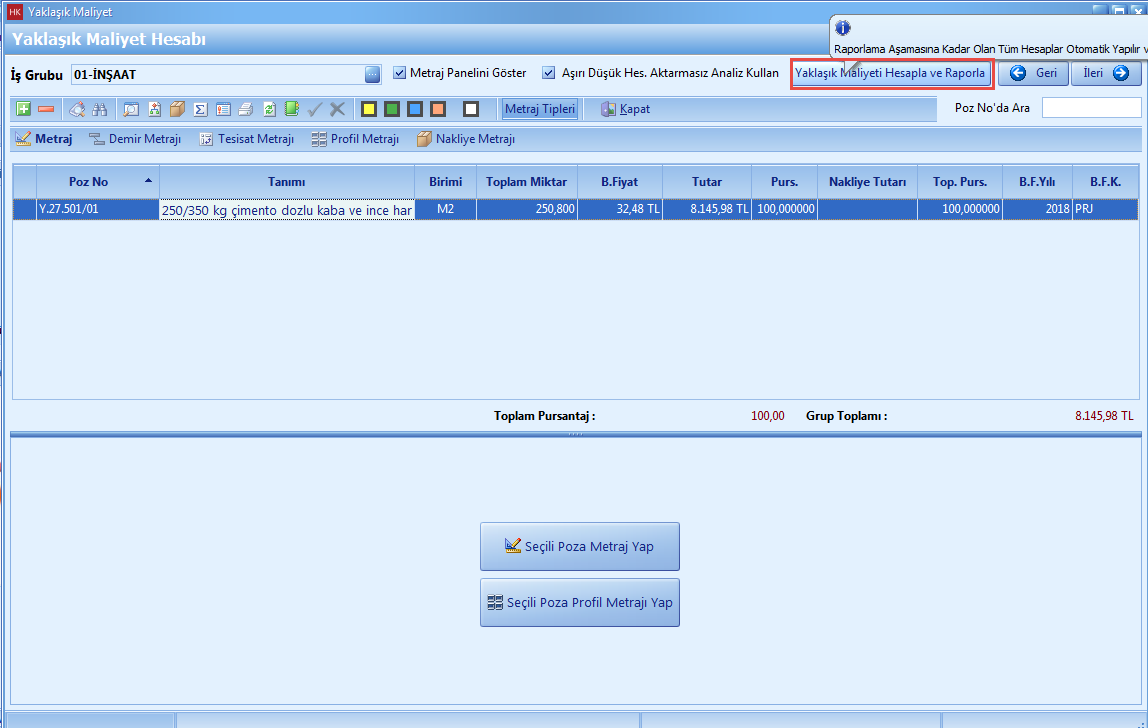The width and height of the screenshot is (1148, 728).
Task: Click the green plus add row icon
Action: click(24, 109)
